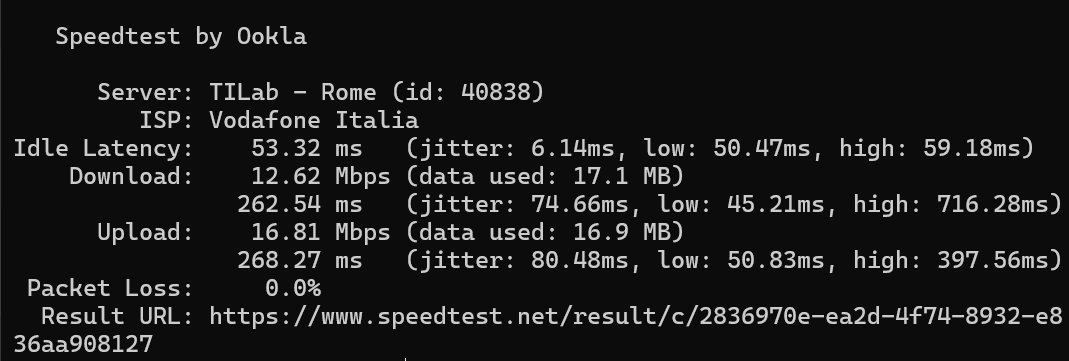Click the 'Packet Loss:' label
Screen dimensions: 1069x361
point(111,288)
